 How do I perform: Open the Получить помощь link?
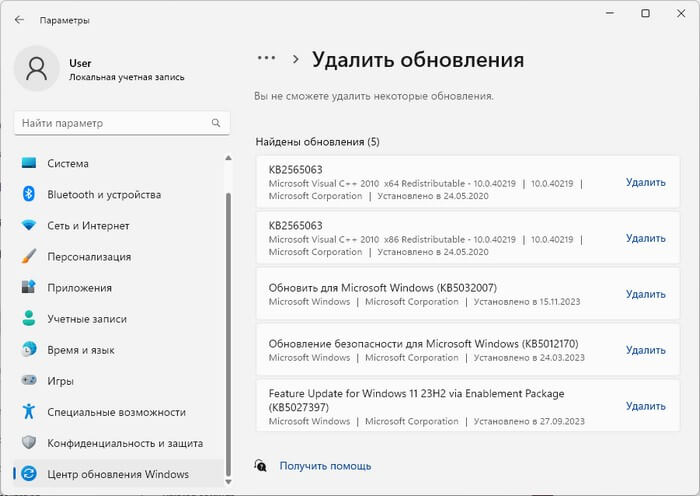[x=325, y=465]
